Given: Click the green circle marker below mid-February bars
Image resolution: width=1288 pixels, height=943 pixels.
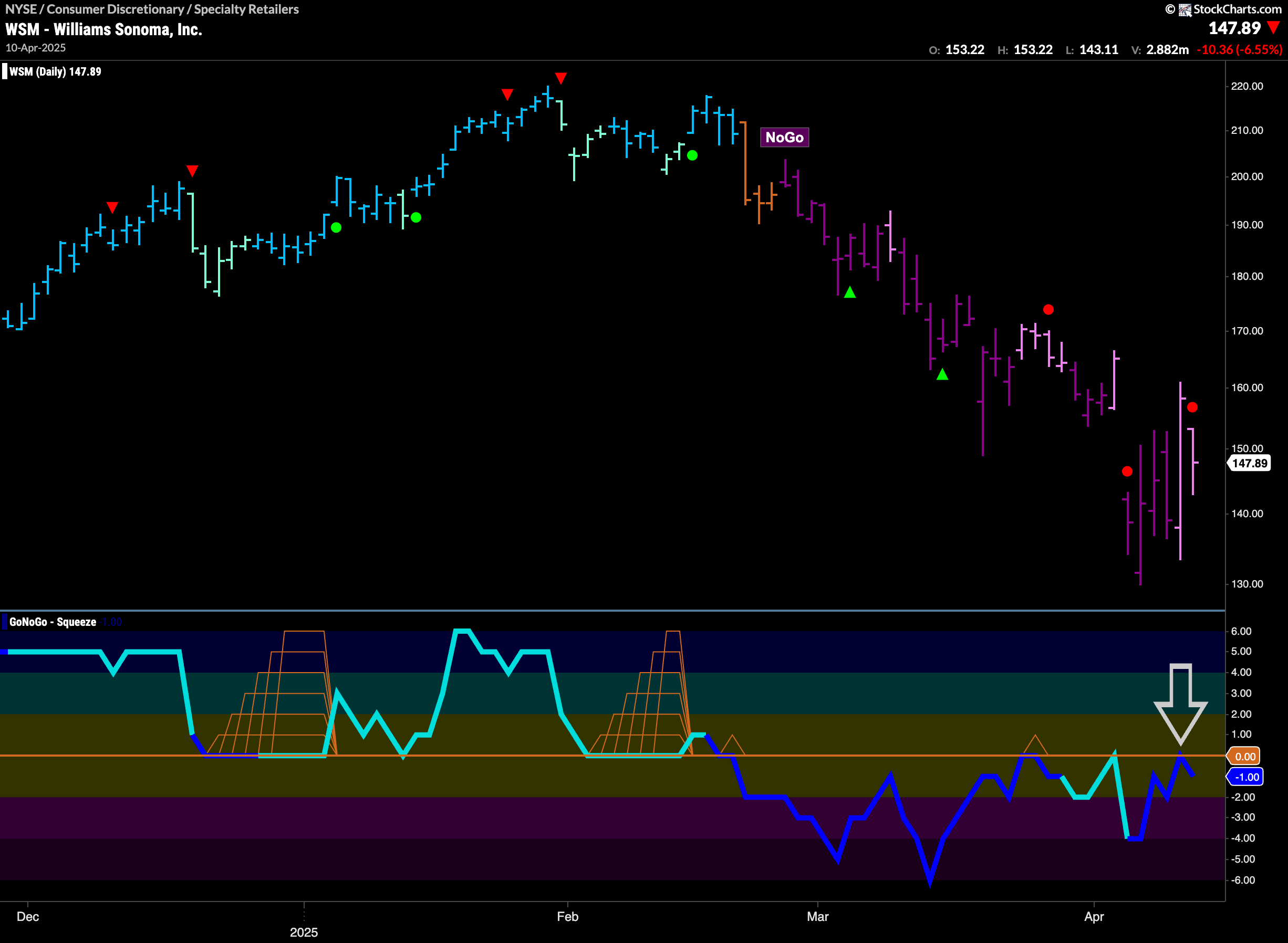Looking at the screenshot, I should pyautogui.click(x=692, y=155).
